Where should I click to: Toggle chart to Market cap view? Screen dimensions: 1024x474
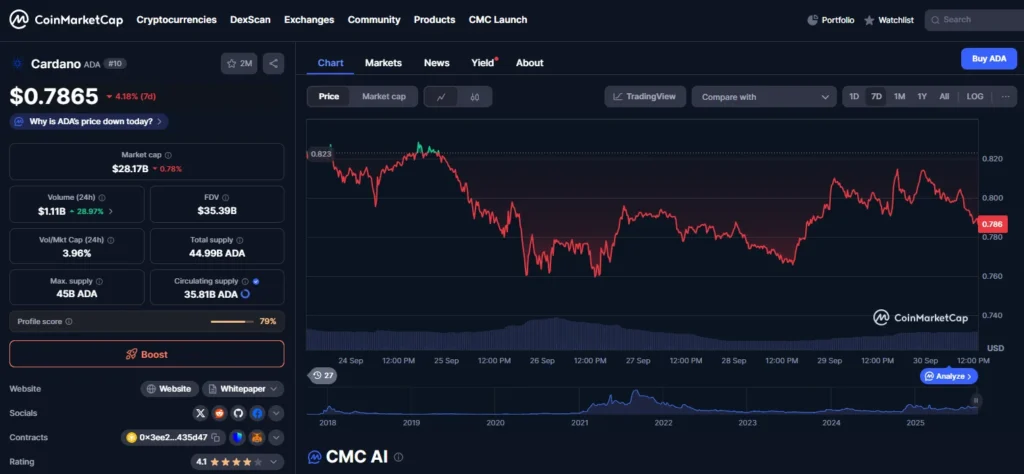pos(383,97)
